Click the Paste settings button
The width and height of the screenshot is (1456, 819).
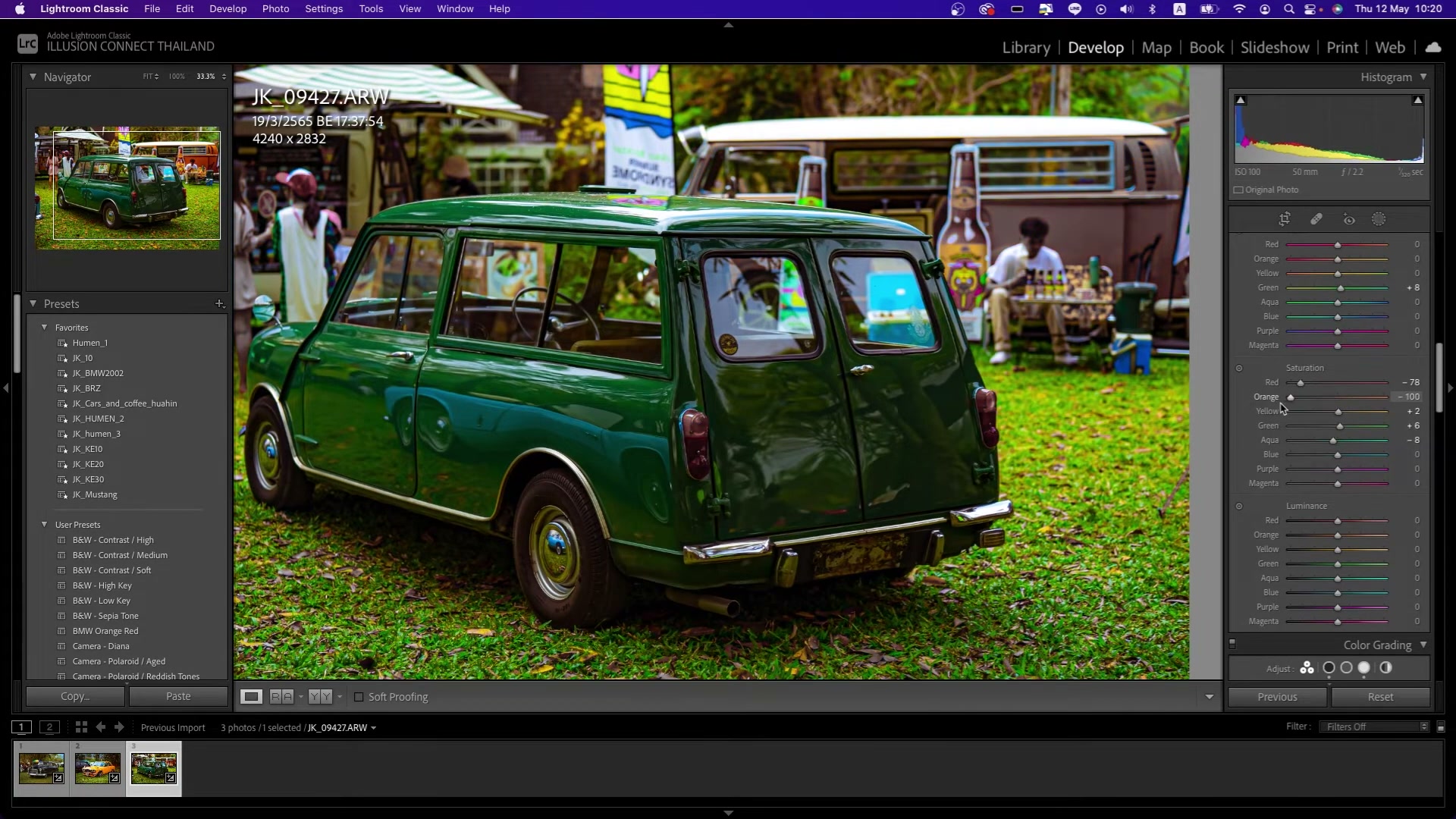pos(178,696)
